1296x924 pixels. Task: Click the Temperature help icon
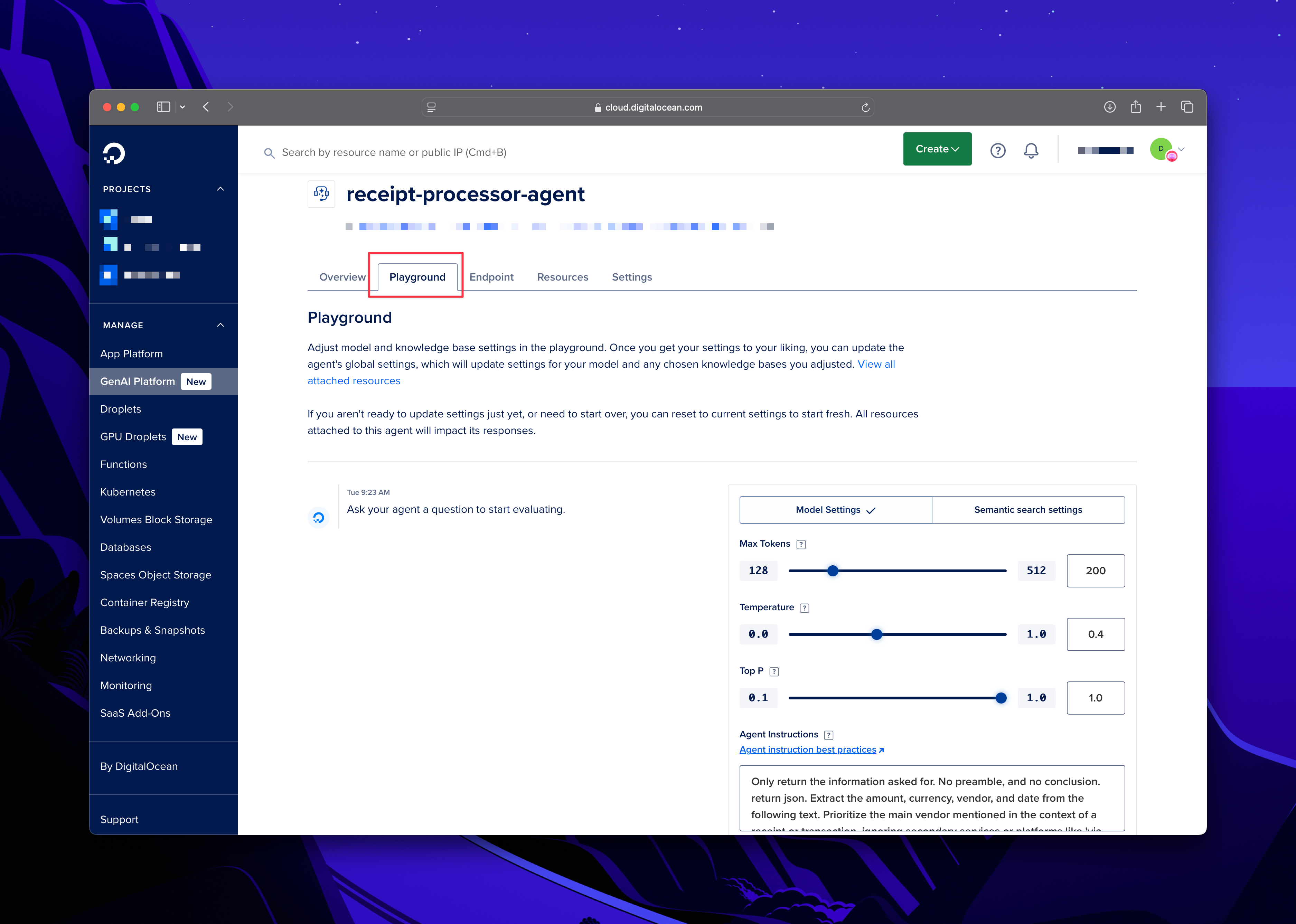[x=805, y=608]
